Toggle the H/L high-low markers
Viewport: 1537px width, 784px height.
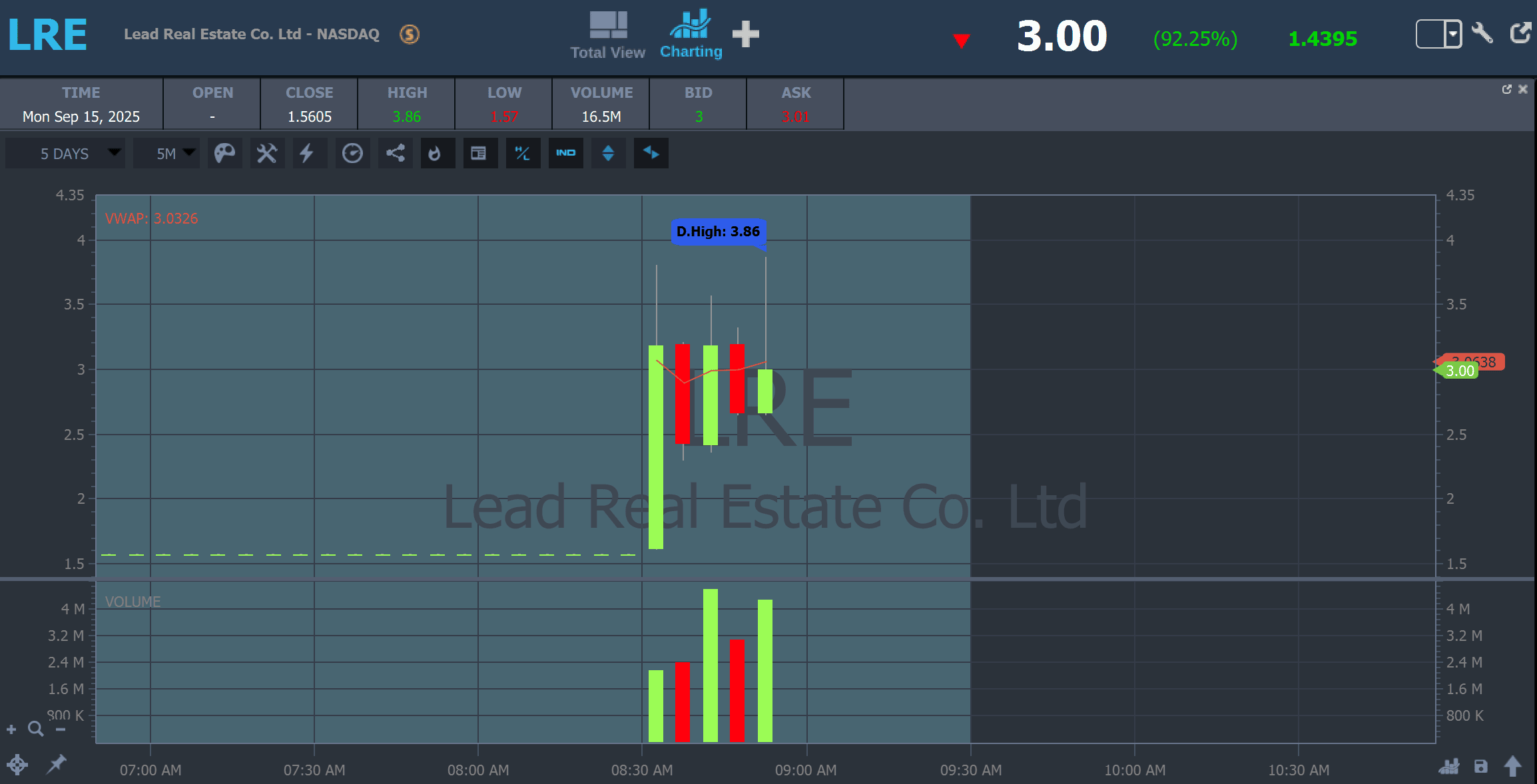(523, 154)
